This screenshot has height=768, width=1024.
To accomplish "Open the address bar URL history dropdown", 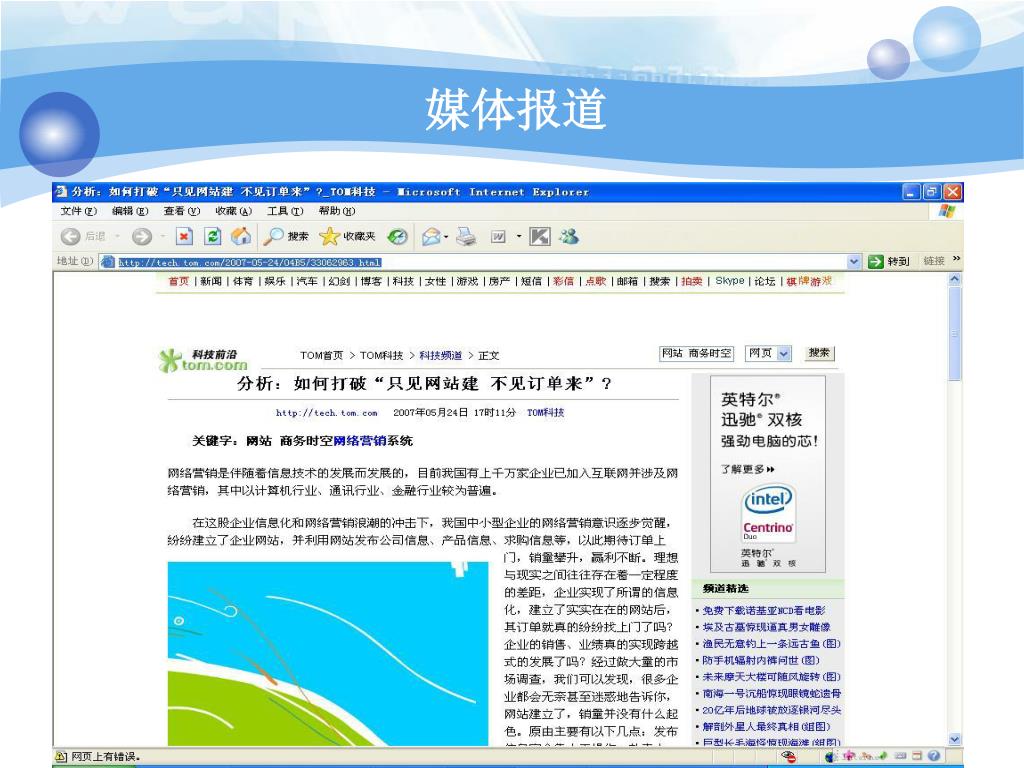I will pyautogui.click(x=854, y=262).
